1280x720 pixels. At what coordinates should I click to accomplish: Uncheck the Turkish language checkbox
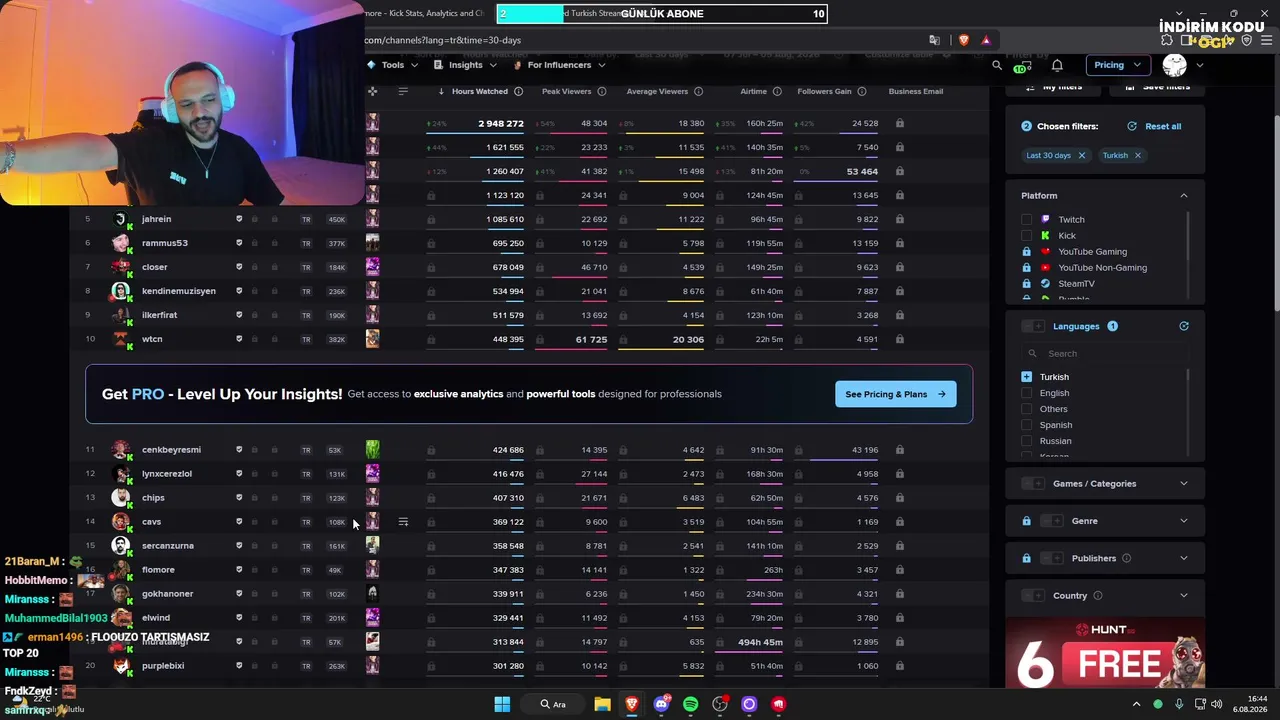click(x=1026, y=377)
